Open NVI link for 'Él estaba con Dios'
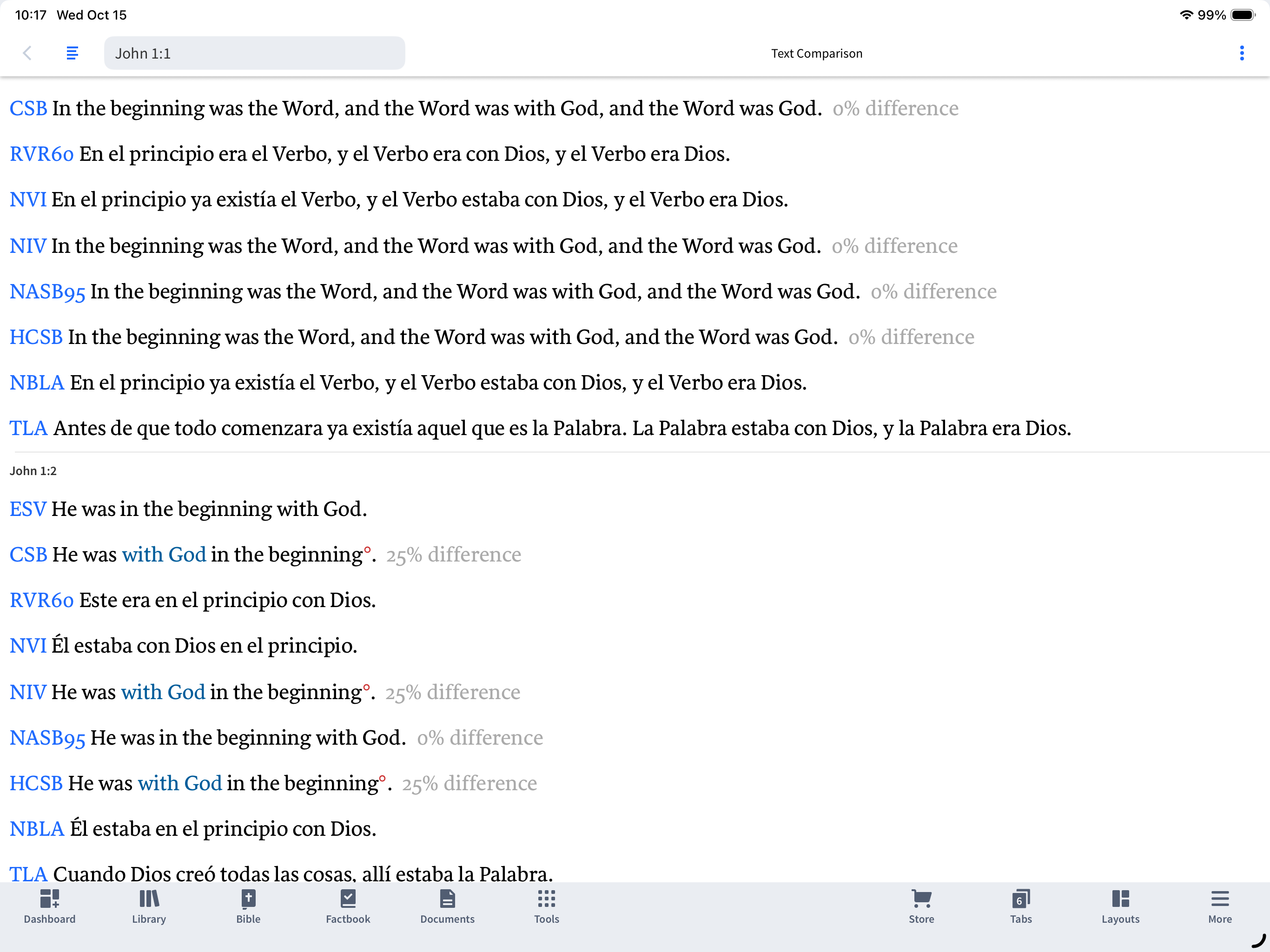 [27, 646]
